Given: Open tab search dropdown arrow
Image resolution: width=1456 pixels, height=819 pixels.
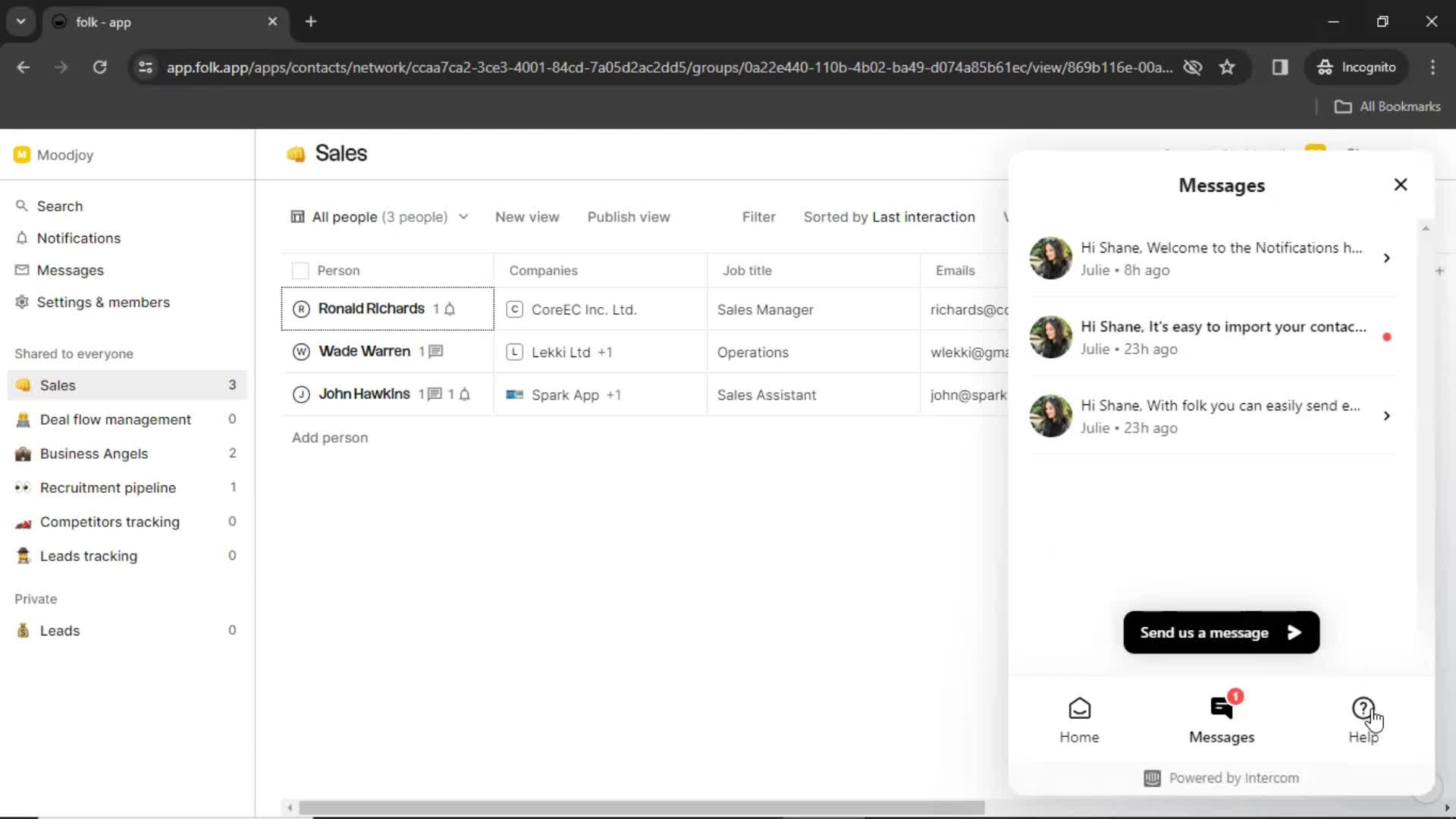Looking at the screenshot, I should pyautogui.click(x=21, y=21).
